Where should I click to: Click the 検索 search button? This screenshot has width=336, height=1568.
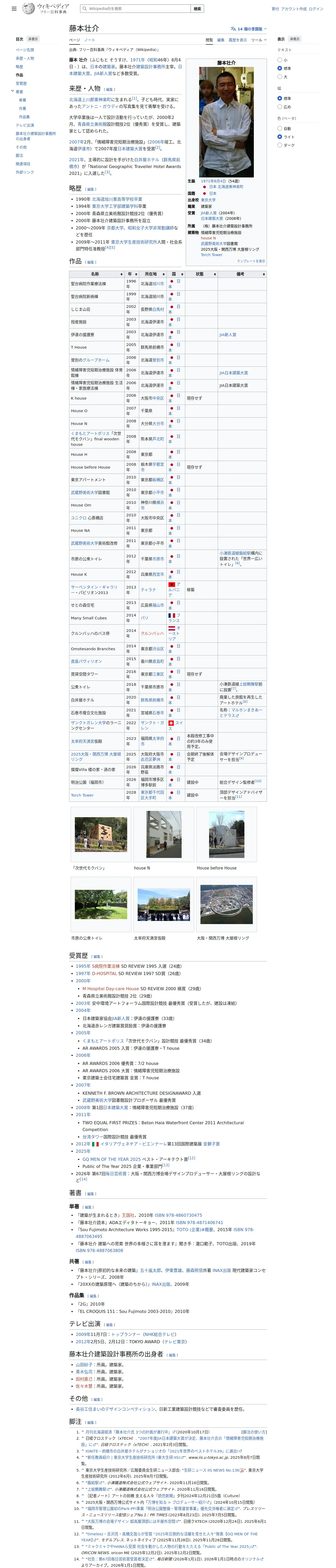(x=197, y=9)
